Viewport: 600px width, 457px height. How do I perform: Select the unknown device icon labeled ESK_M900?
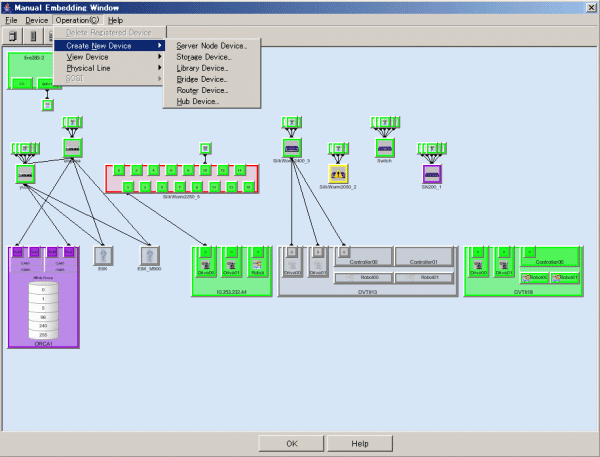tap(150, 256)
